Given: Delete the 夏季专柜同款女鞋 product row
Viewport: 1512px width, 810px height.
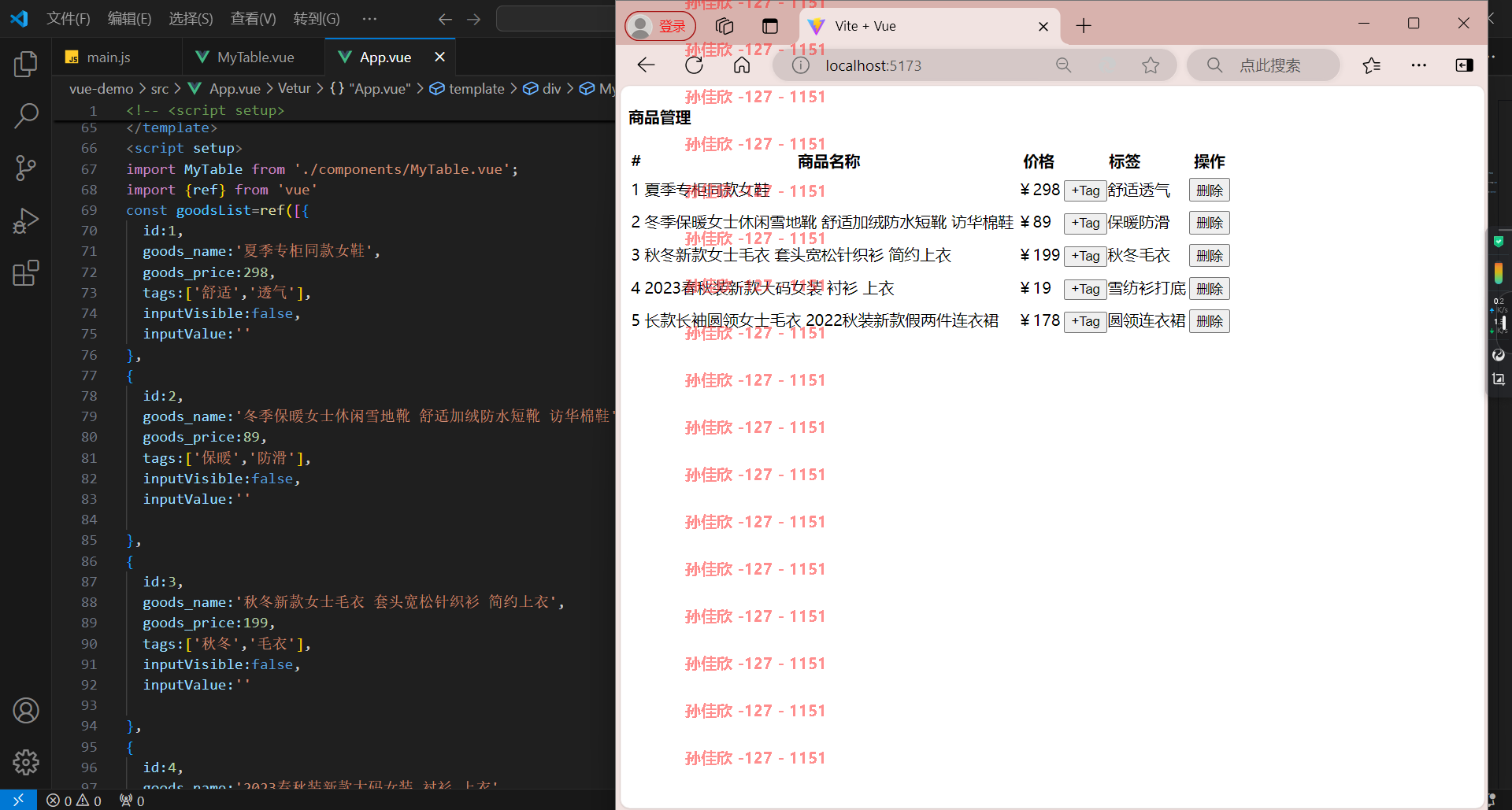Looking at the screenshot, I should click(x=1210, y=190).
